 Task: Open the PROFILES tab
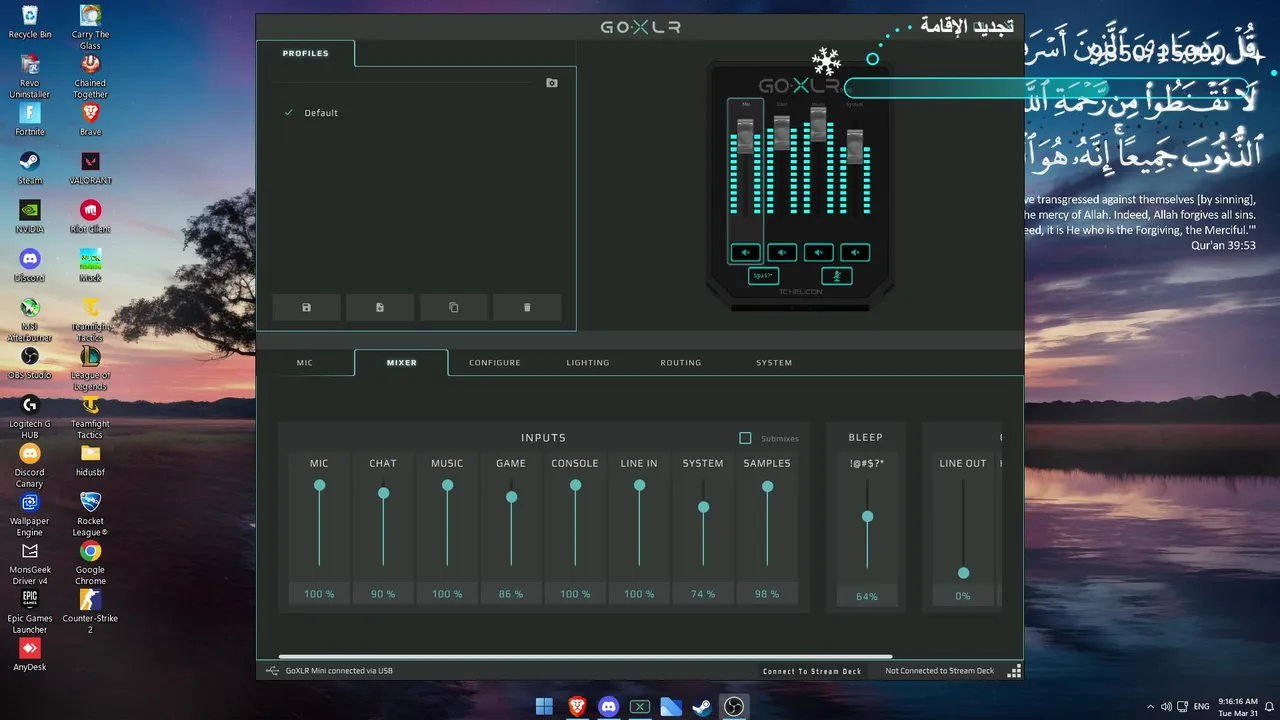click(x=305, y=53)
